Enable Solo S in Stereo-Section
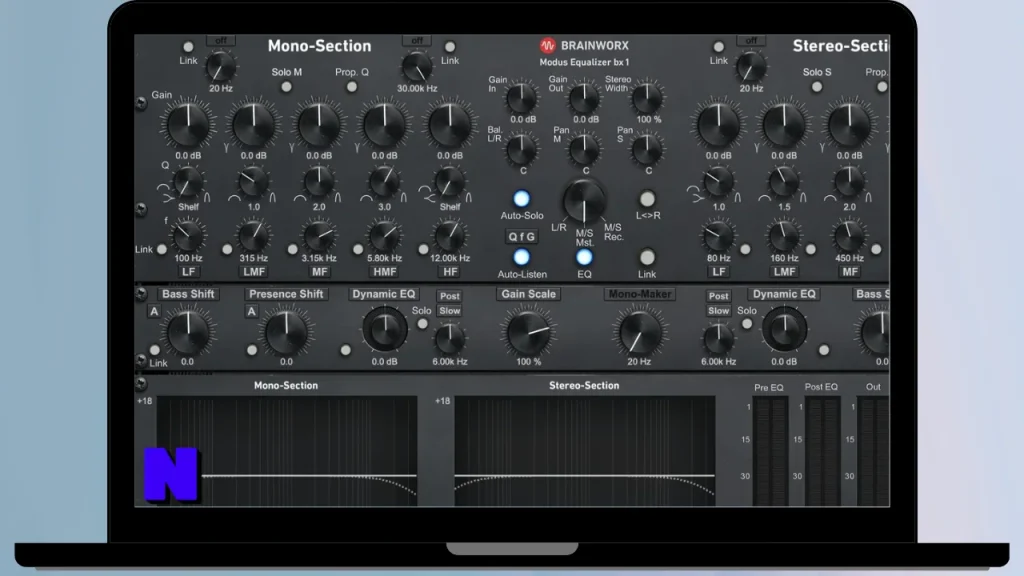The width and height of the screenshot is (1024, 576). 817,87
